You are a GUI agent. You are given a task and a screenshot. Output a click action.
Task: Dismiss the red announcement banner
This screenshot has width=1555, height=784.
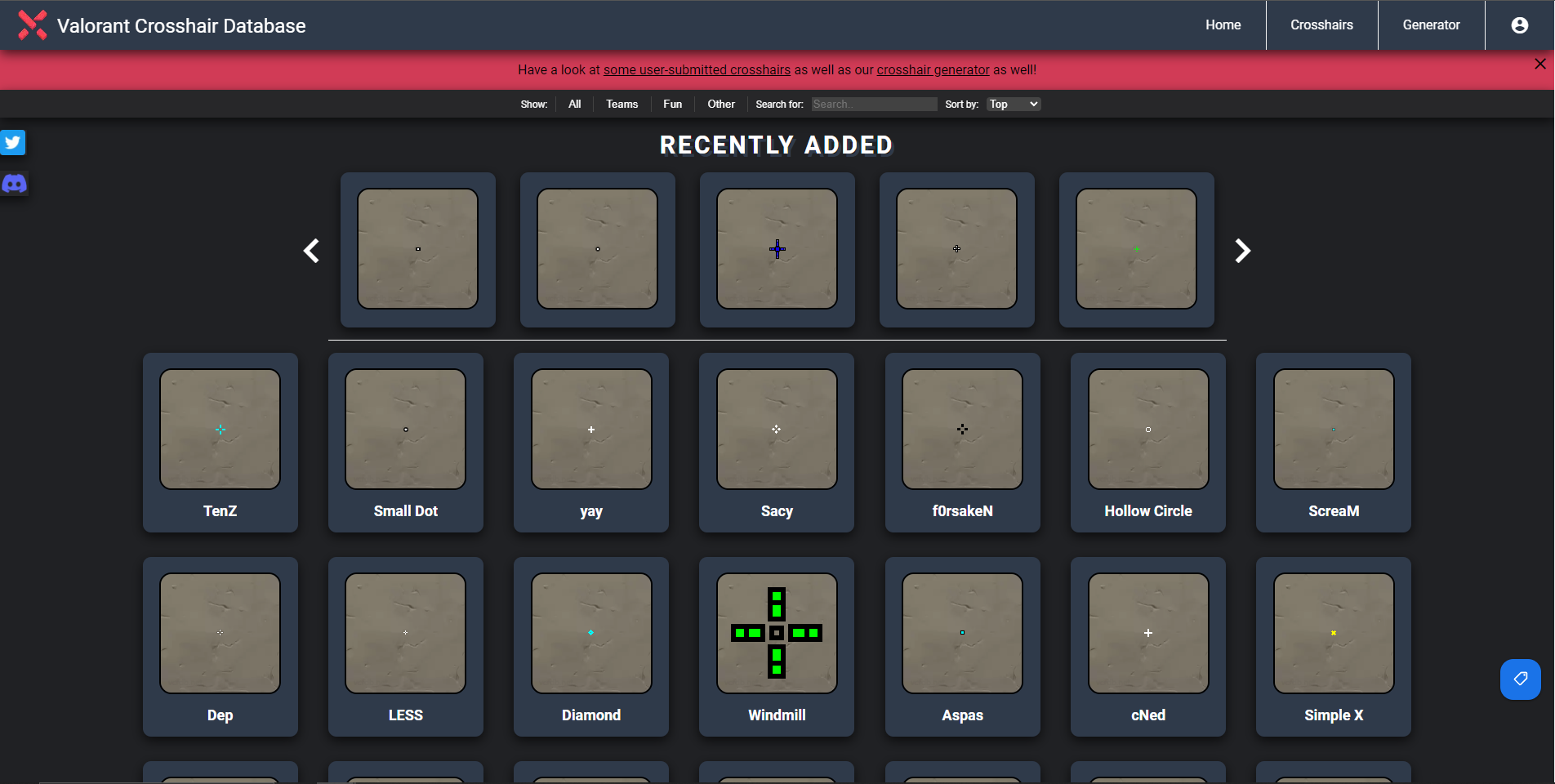coord(1539,64)
